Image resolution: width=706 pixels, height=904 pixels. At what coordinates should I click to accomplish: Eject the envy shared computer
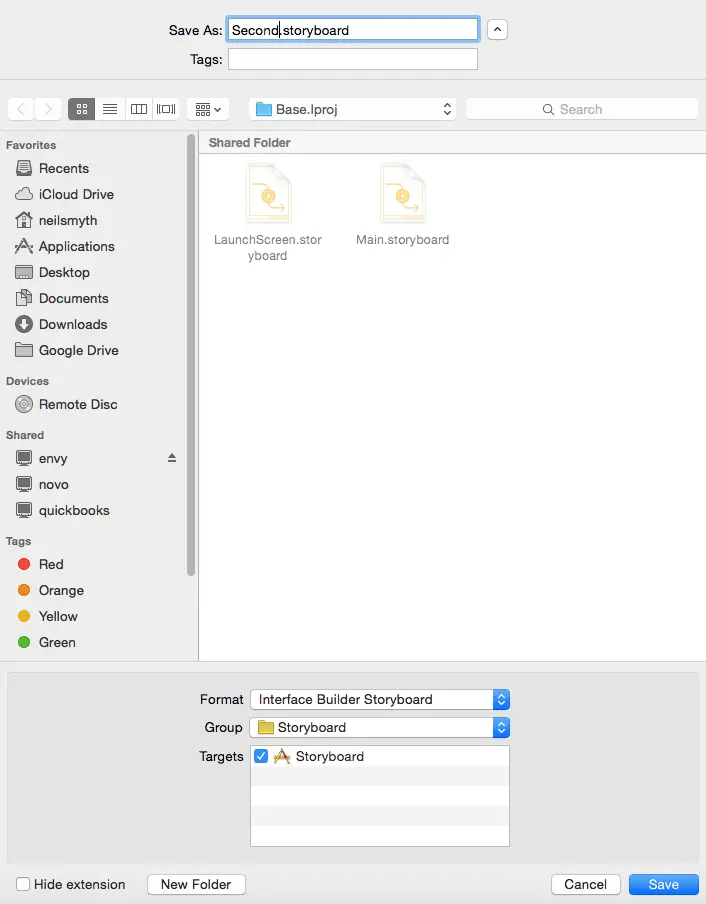[x=172, y=458]
